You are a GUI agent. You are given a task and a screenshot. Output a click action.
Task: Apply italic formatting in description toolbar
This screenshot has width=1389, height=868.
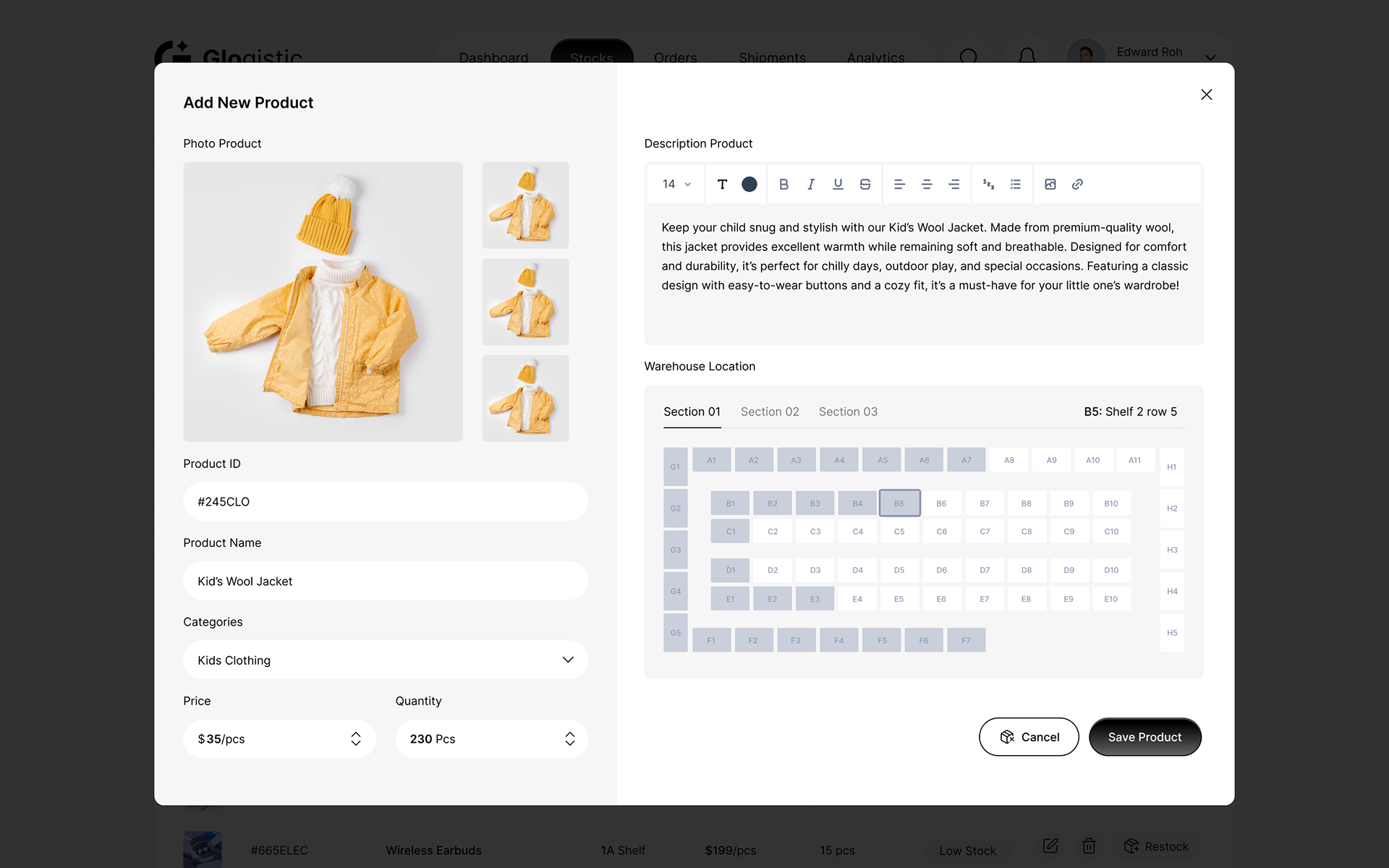click(811, 184)
